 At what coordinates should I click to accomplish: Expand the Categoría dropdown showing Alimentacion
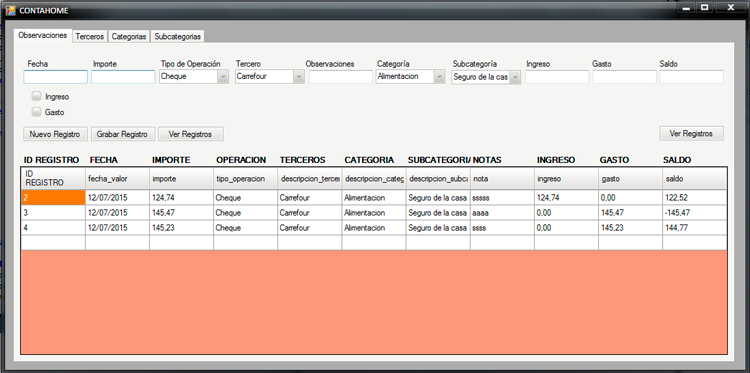pyautogui.click(x=439, y=77)
